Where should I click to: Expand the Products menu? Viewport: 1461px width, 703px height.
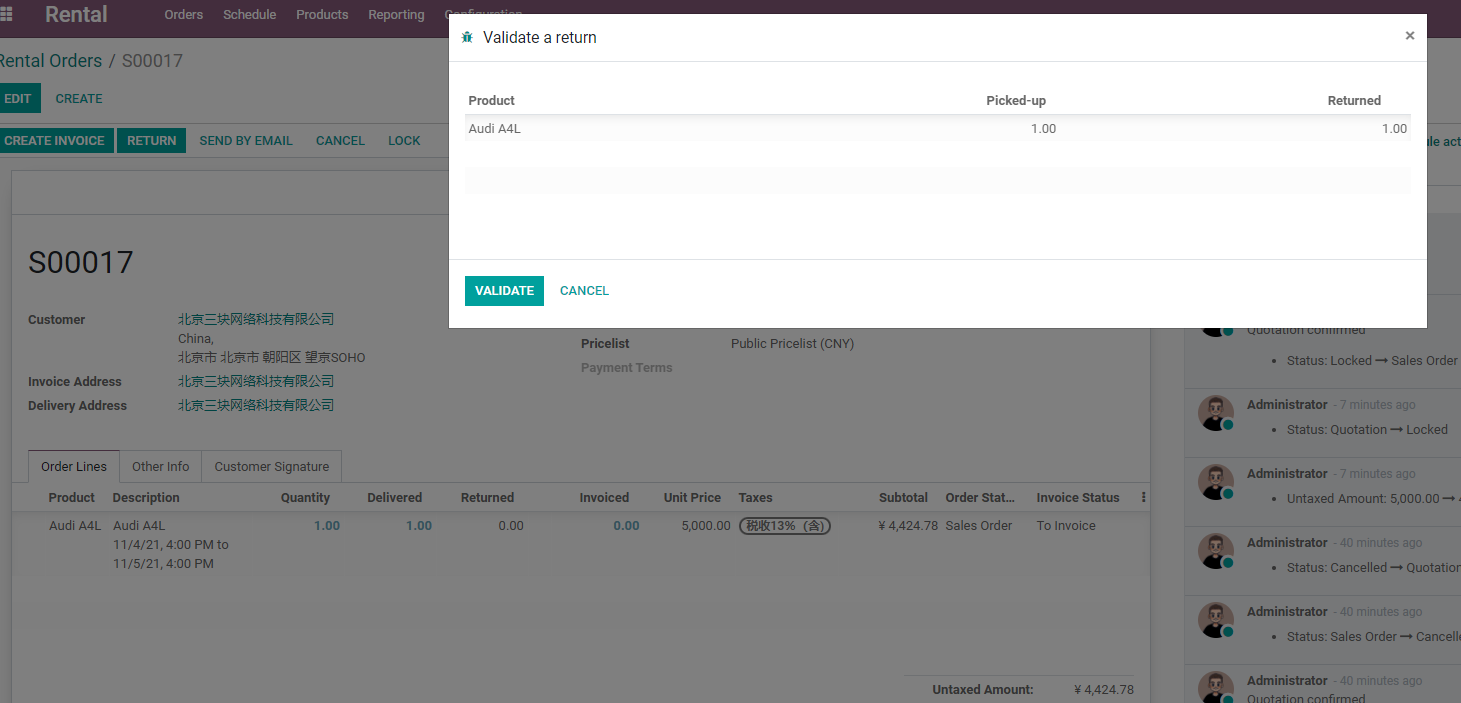point(322,15)
